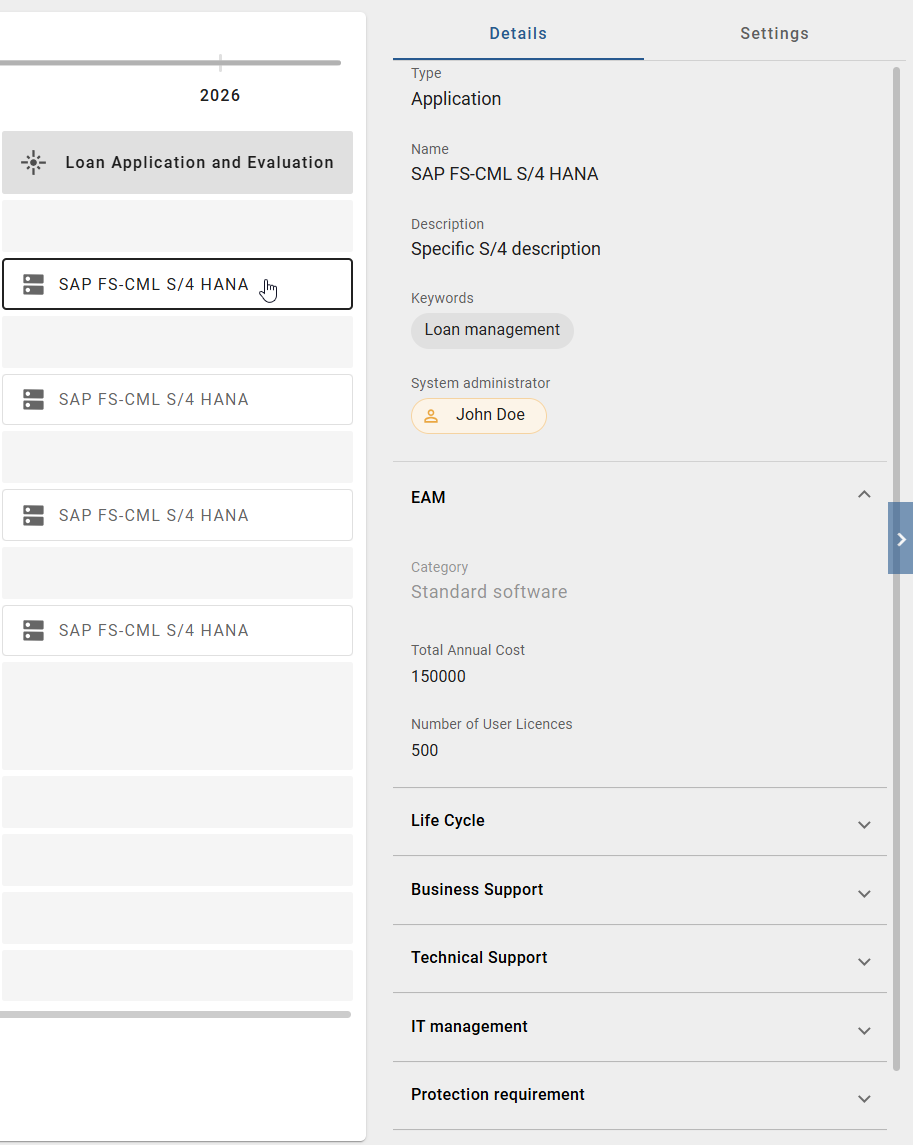Expand the IT management section
The height and width of the screenshot is (1145, 913).
(864, 1030)
